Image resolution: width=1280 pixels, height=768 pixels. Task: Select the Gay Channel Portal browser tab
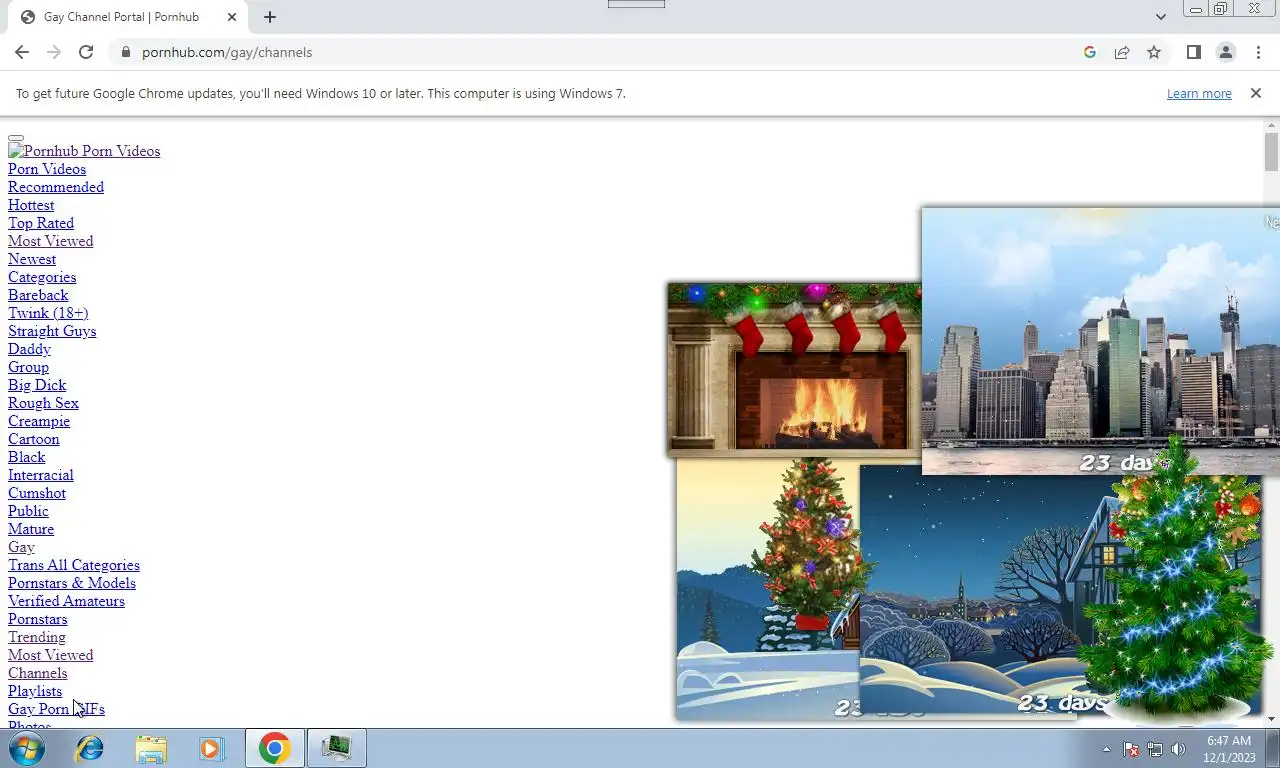pos(127,17)
